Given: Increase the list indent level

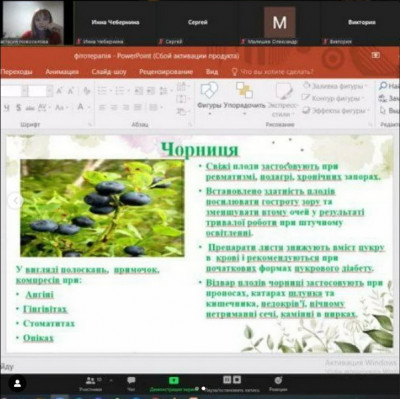Looking at the screenshot, I should (151, 91).
